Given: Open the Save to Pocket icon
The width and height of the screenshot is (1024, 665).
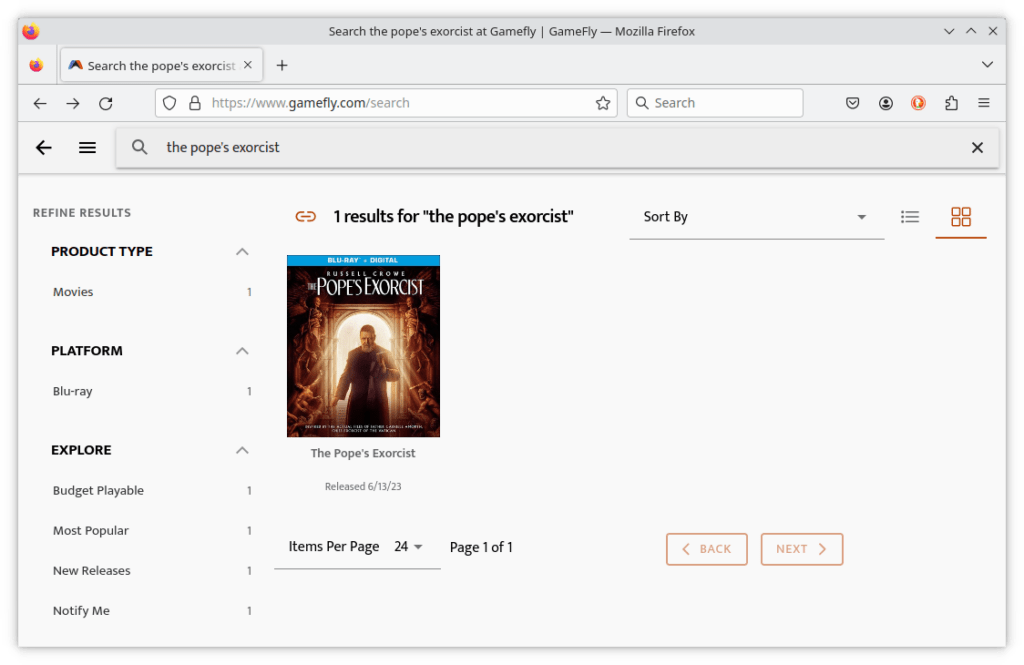Looking at the screenshot, I should [x=852, y=103].
